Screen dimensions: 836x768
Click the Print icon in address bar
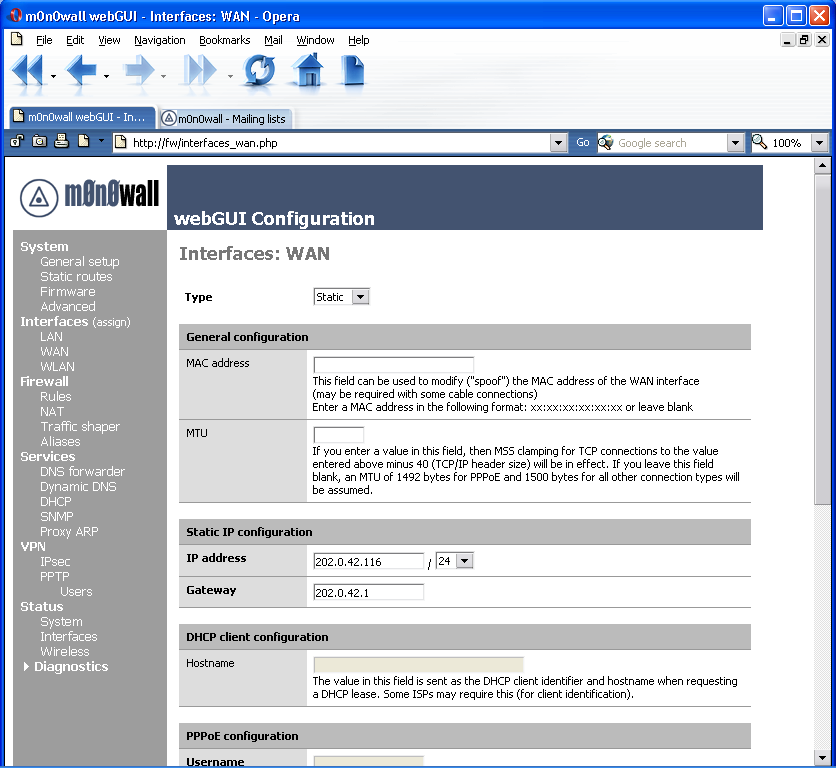(x=62, y=142)
